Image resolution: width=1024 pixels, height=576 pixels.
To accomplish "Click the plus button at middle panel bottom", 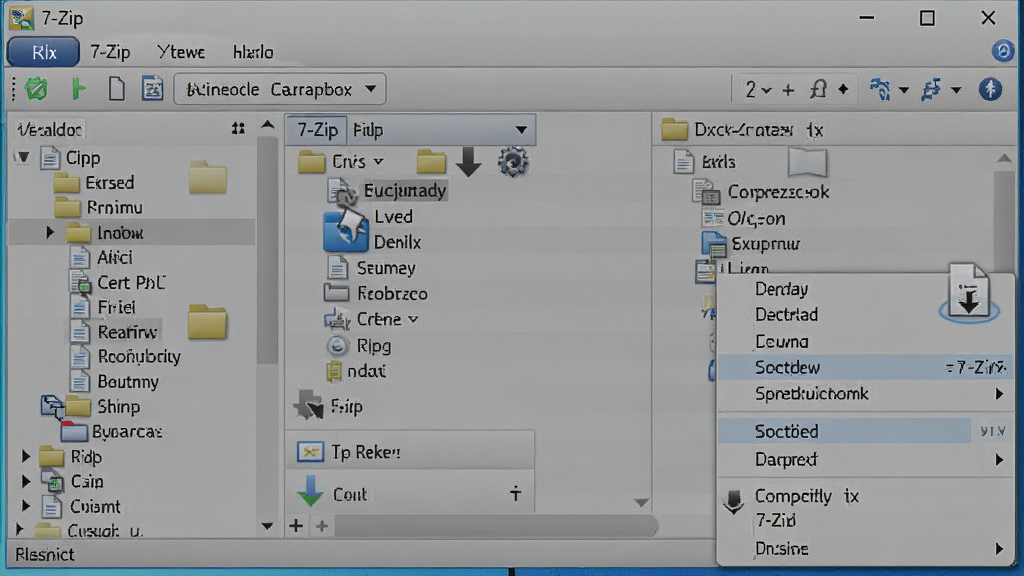I will click(x=296, y=526).
